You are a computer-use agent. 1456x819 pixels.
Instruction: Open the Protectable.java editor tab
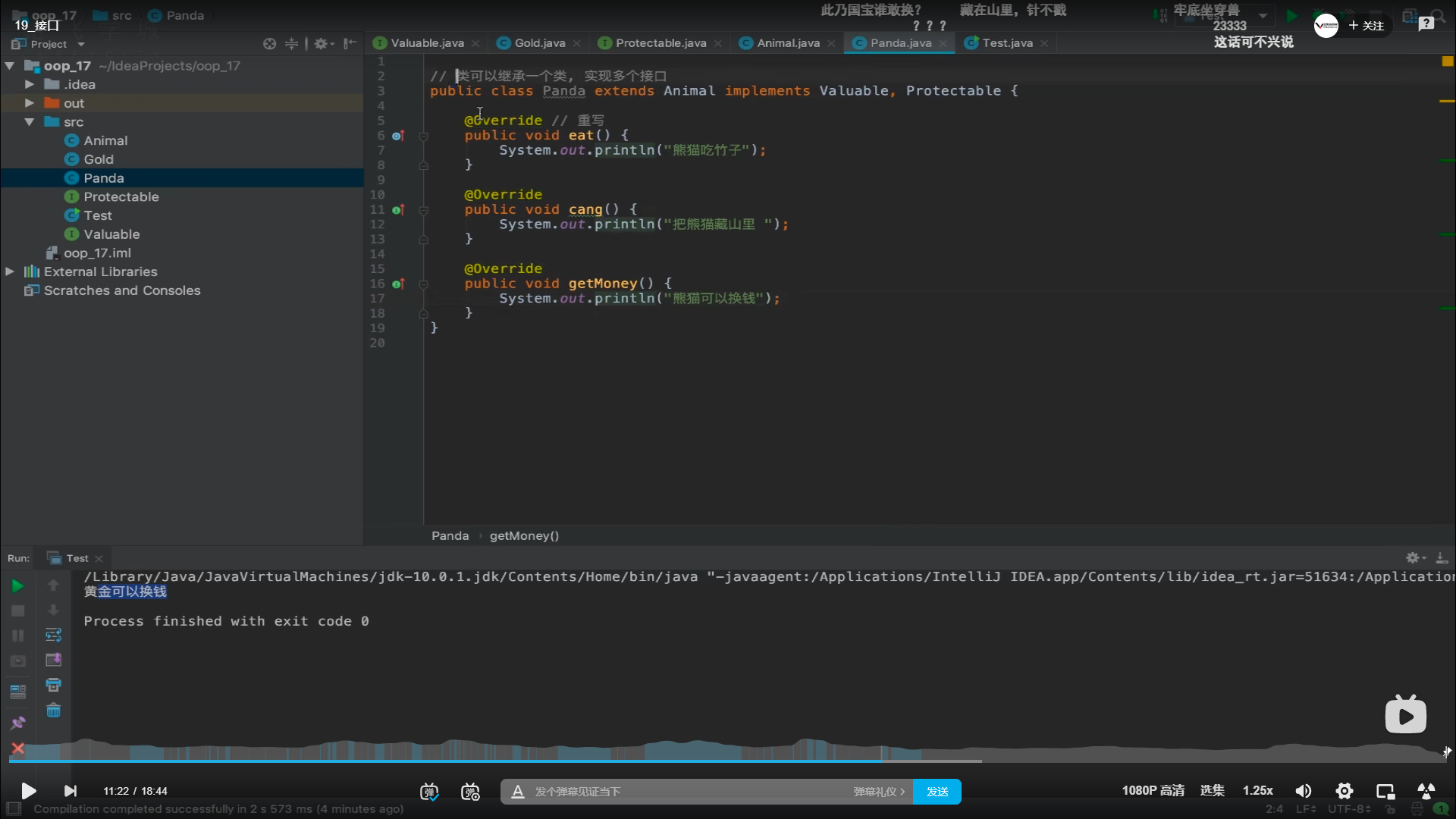pos(660,43)
